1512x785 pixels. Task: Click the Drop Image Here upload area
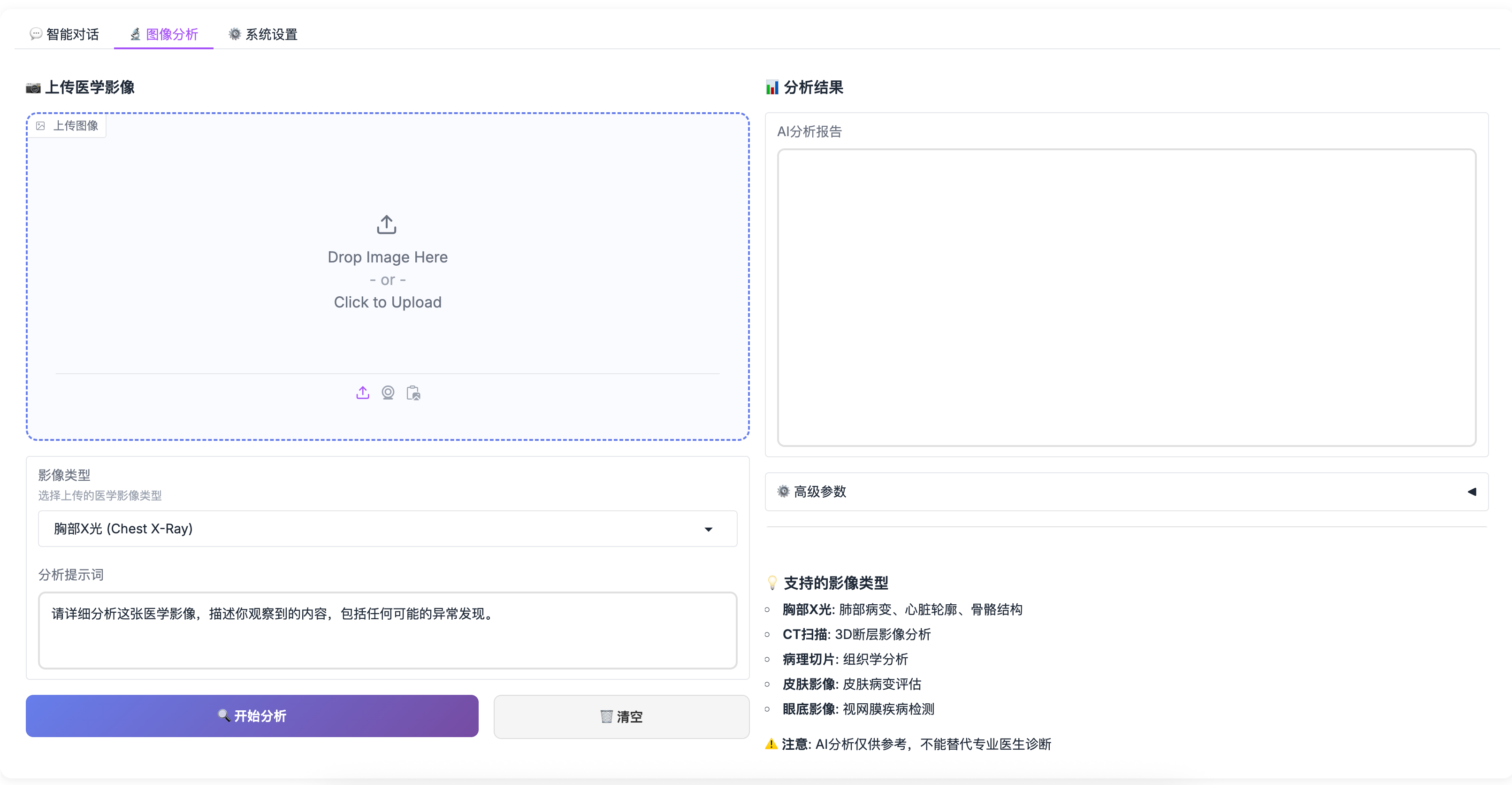click(x=388, y=279)
